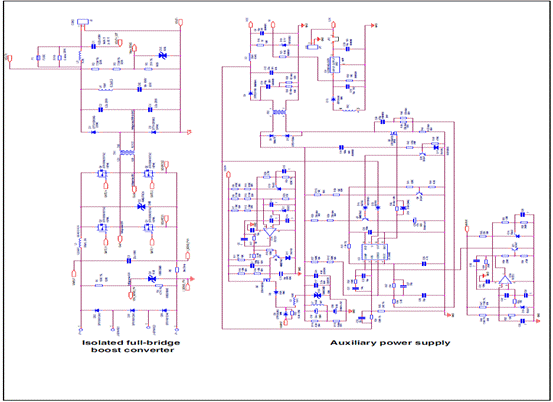
Task: Select the op-amp triangle in the boxed sub-circuit
Action: (270, 232)
